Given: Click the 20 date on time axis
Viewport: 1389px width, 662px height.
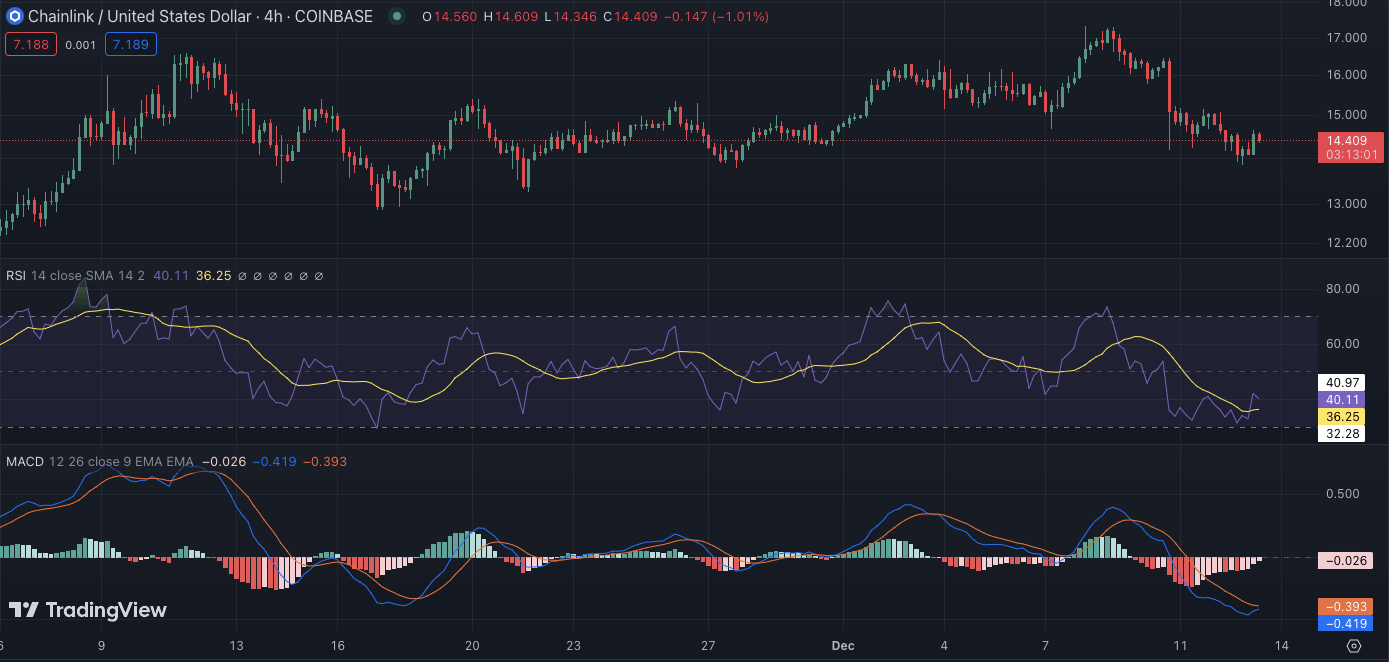Looking at the screenshot, I should 473,646.
